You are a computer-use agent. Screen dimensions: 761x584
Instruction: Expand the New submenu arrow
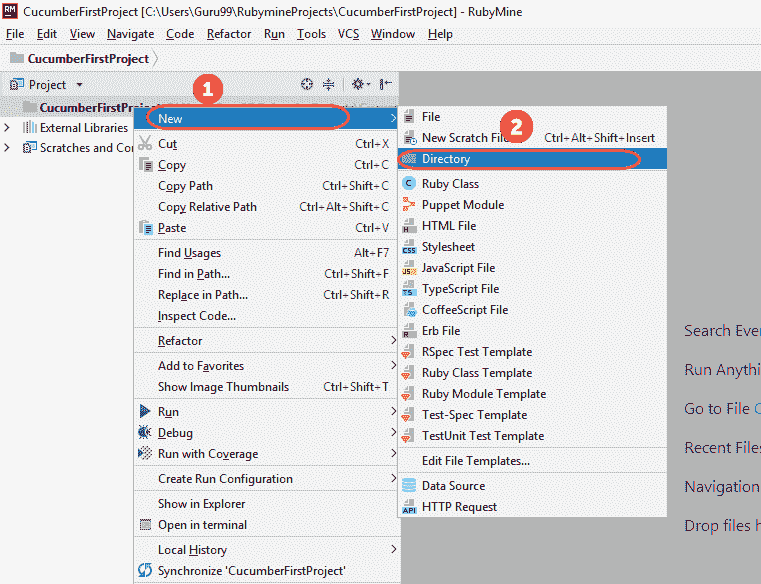pyautogui.click(x=393, y=118)
